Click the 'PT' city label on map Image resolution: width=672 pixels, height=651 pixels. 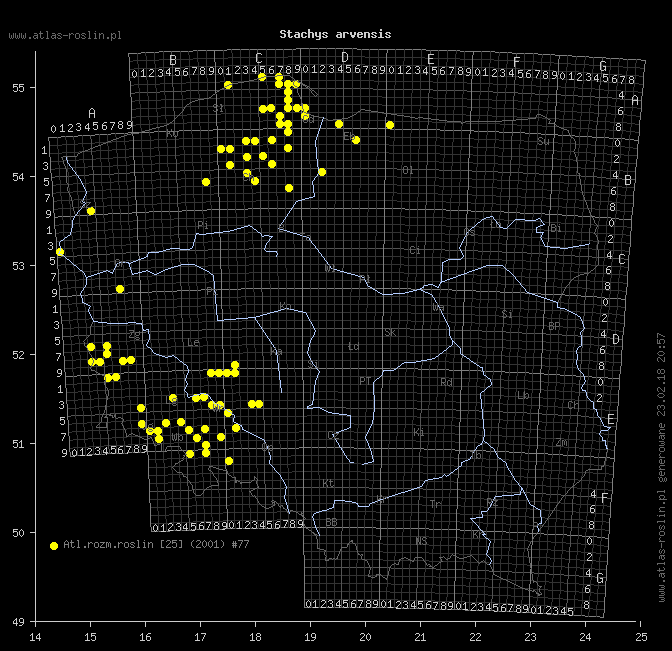(365, 381)
